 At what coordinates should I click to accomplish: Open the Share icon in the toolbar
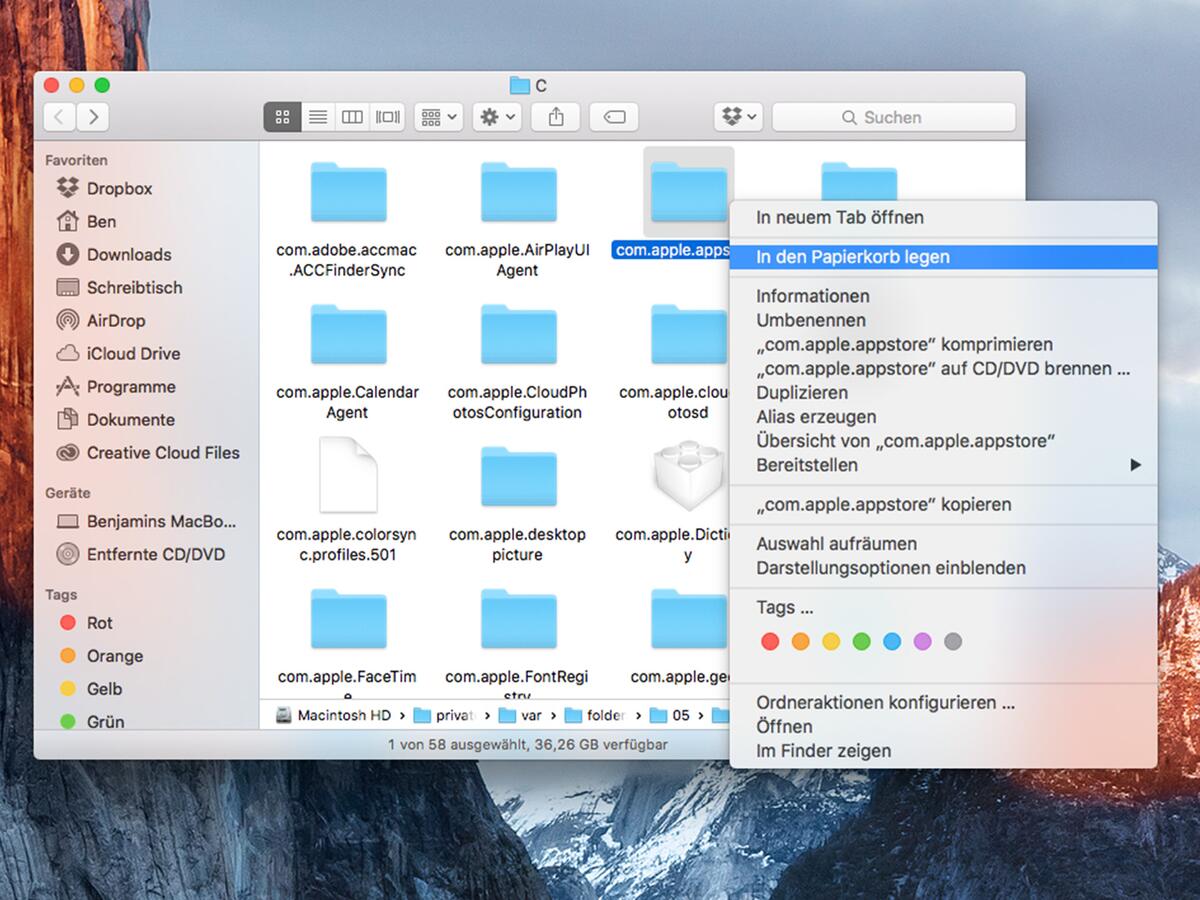(x=555, y=117)
